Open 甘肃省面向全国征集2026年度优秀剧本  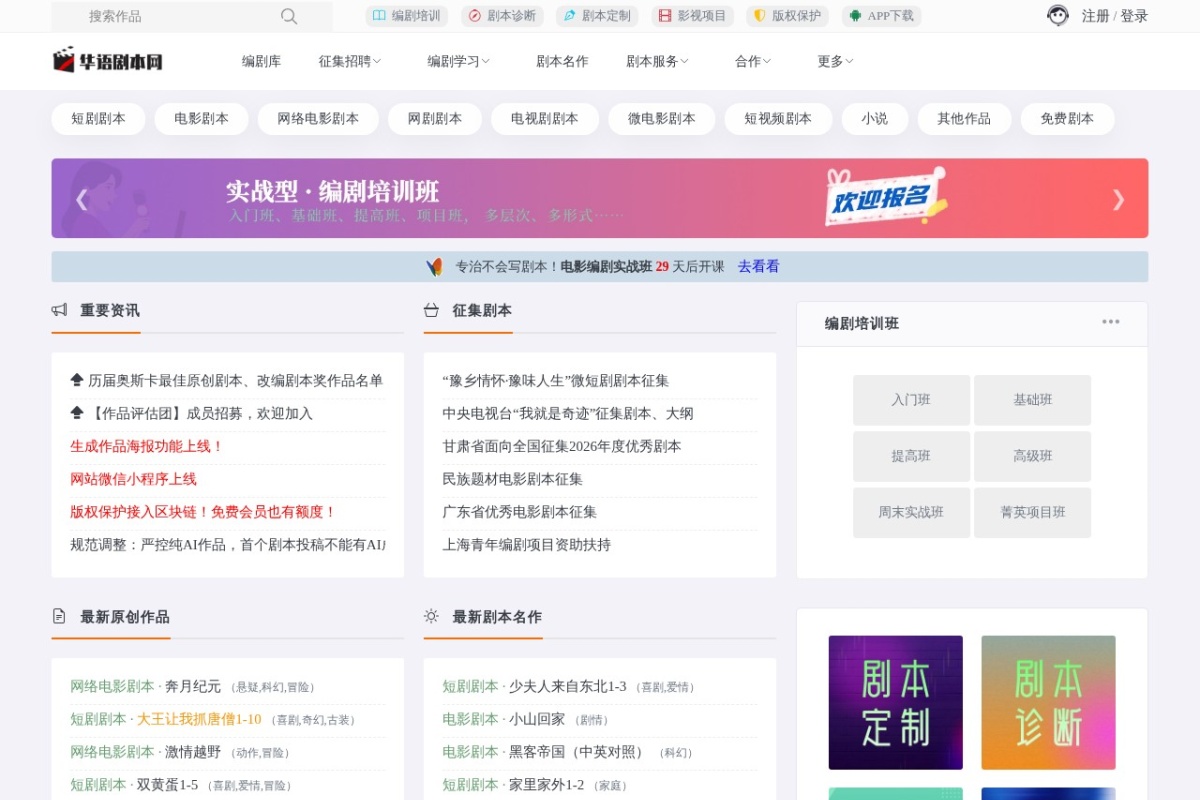(x=562, y=447)
